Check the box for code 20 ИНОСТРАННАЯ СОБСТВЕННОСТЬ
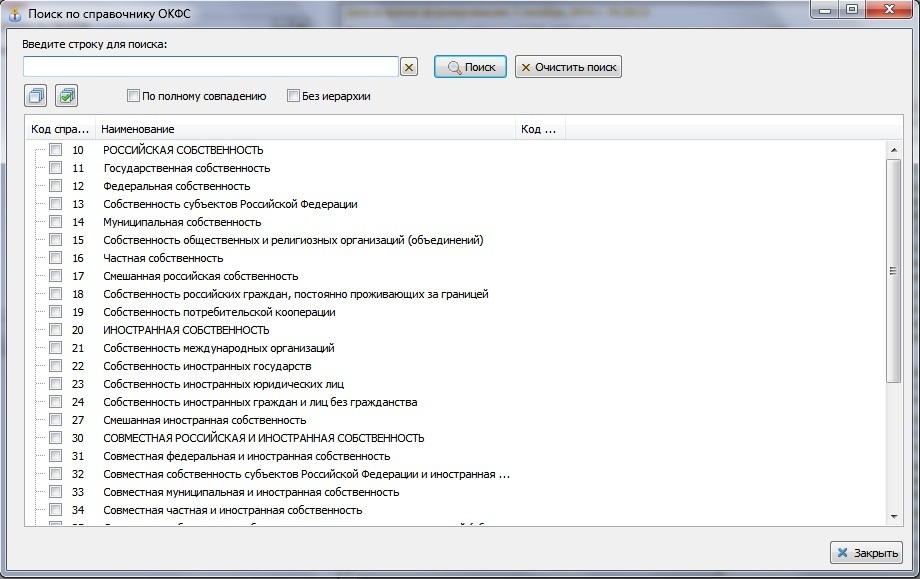The image size is (920, 579). click(56, 330)
